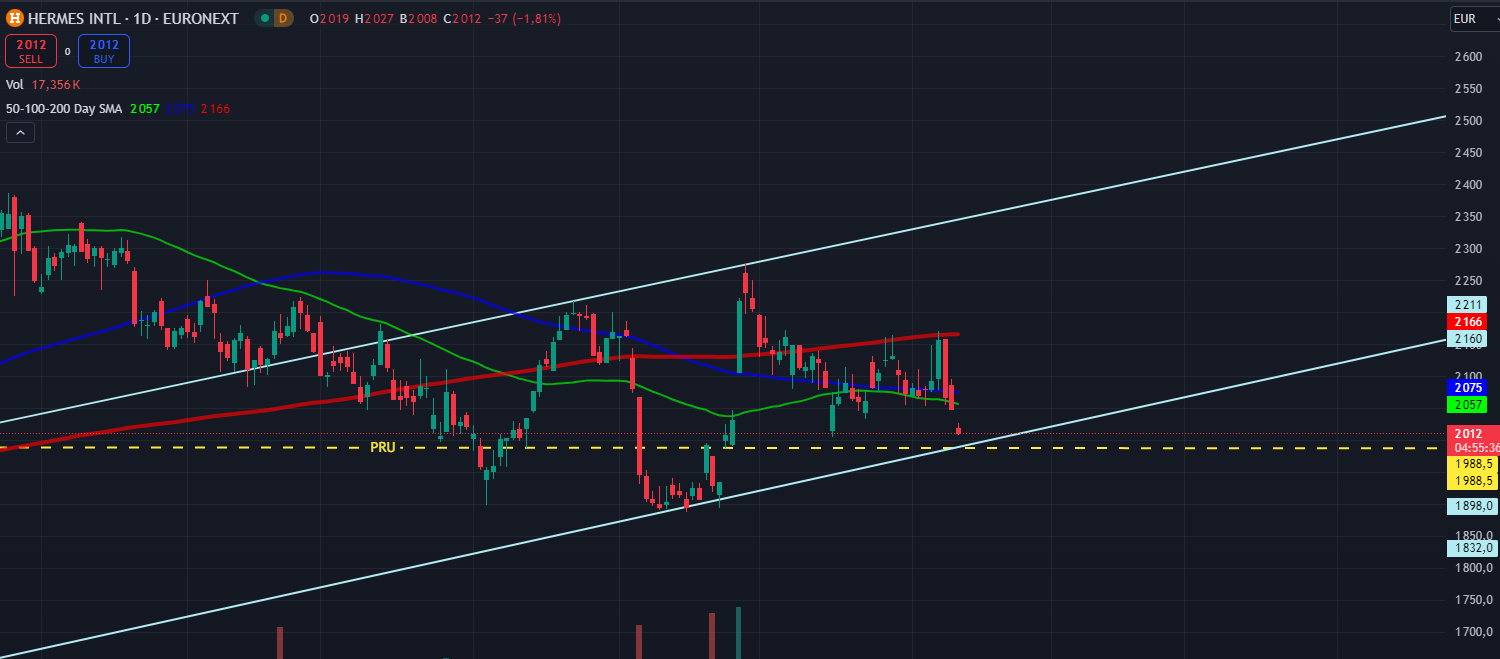The image size is (1500, 659).
Task: Click the 2211 trendline price label
Action: pos(1466,304)
